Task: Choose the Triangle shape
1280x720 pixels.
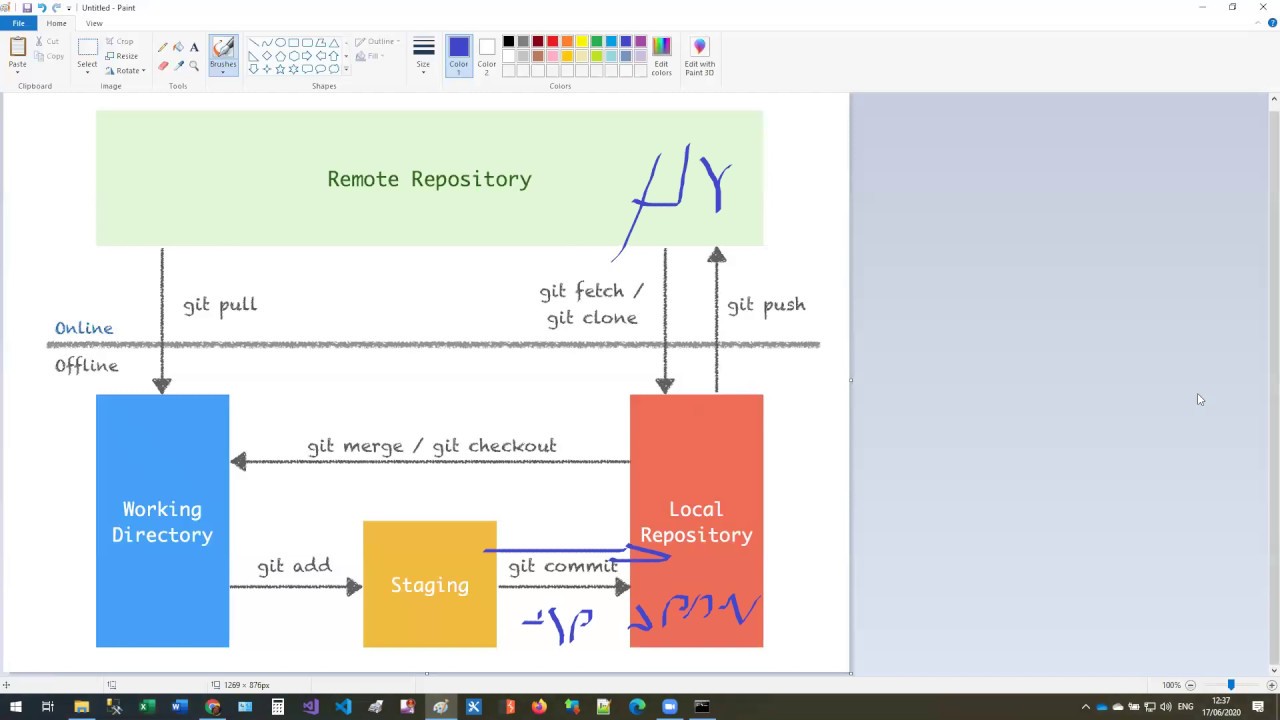Action: point(333,43)
